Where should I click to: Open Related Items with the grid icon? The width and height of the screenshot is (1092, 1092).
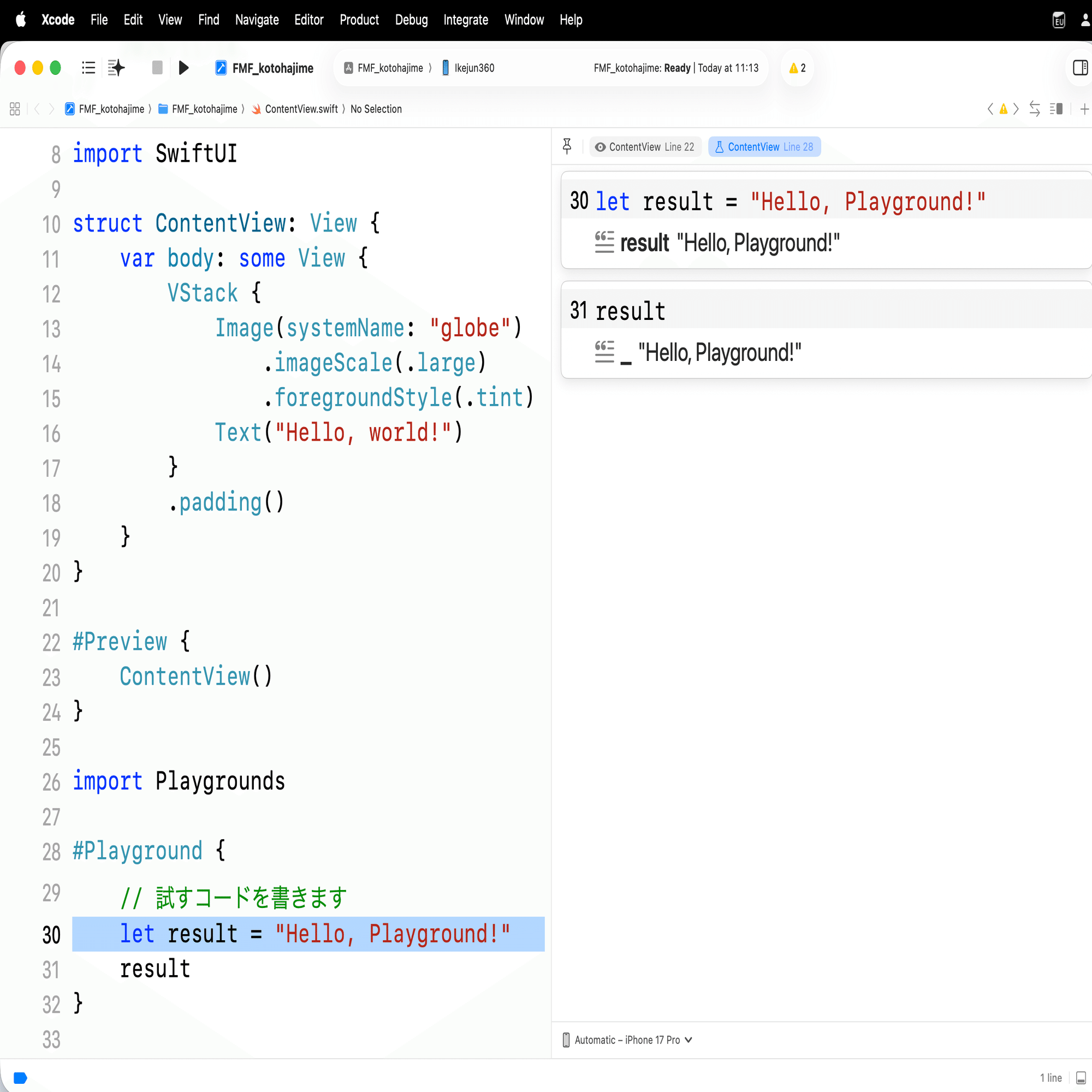(15, 109)
